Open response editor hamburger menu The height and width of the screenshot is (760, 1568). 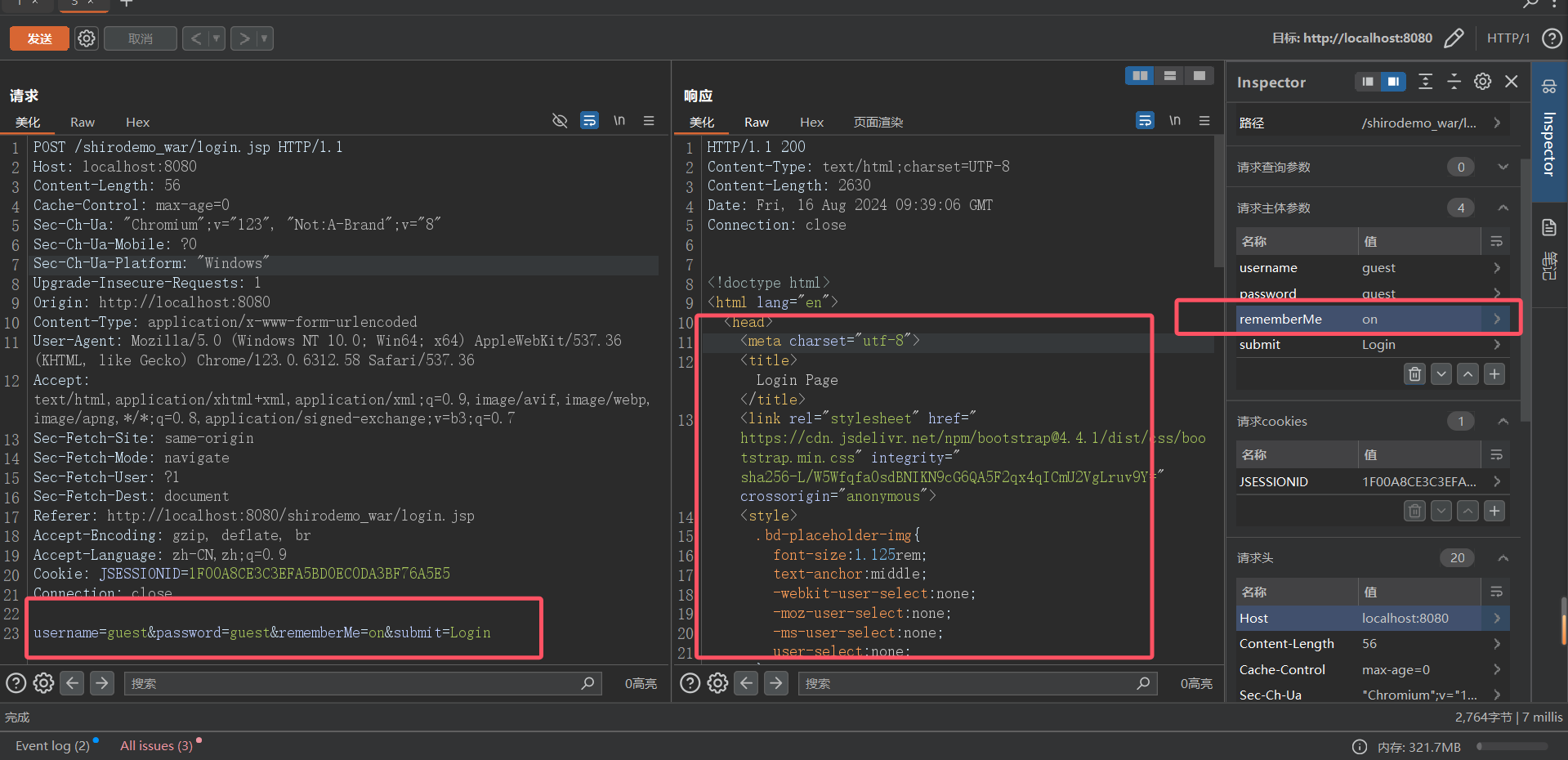click(1204, 121)
